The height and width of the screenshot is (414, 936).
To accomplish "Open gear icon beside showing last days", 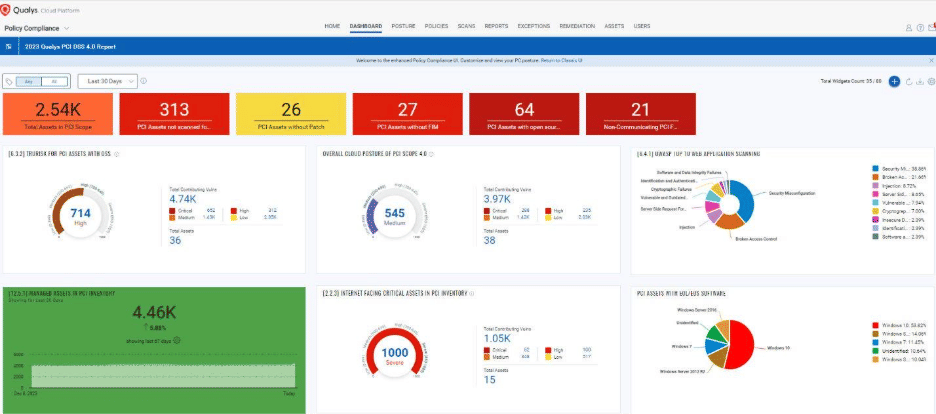I will [177, 341].
